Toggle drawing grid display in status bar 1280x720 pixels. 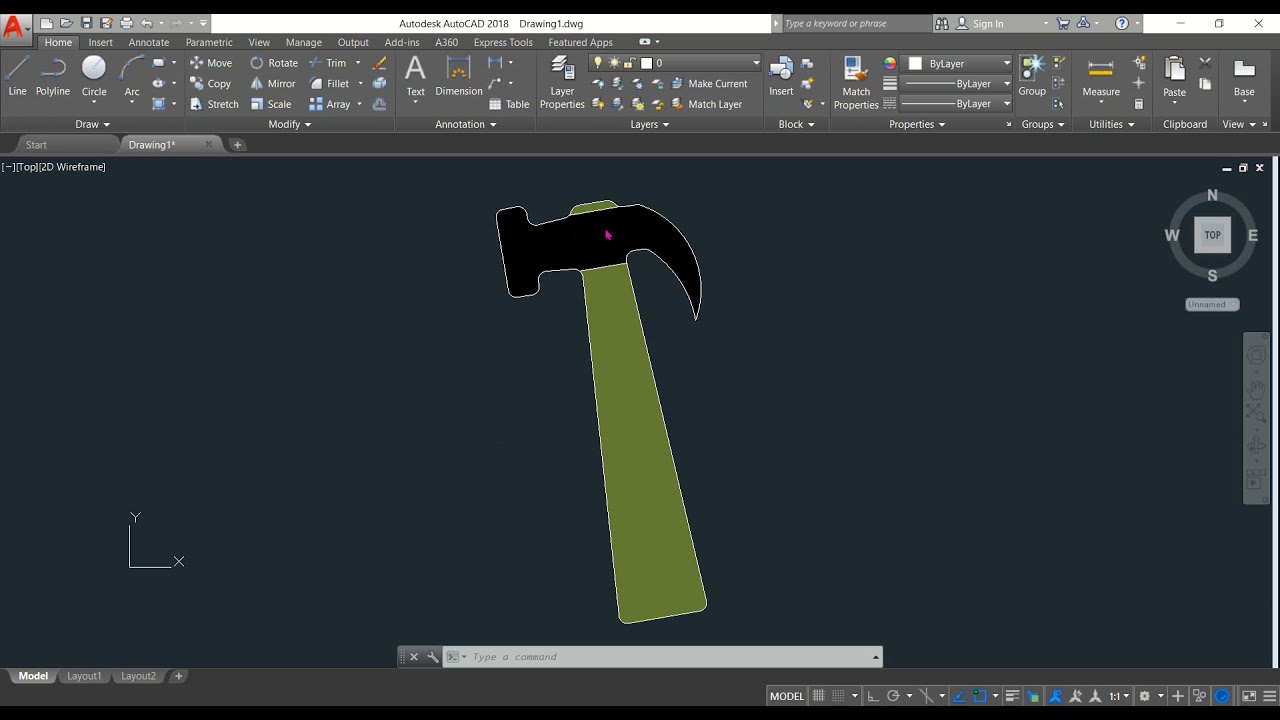[x=818, y=696]
